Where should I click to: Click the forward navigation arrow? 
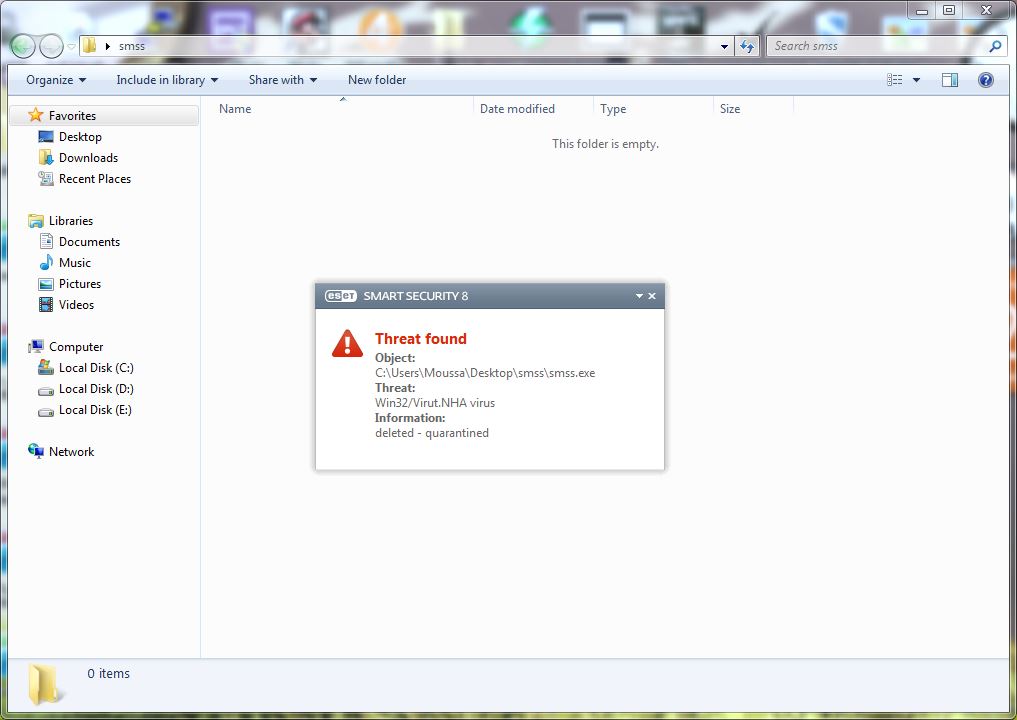[x=51, y=46]
